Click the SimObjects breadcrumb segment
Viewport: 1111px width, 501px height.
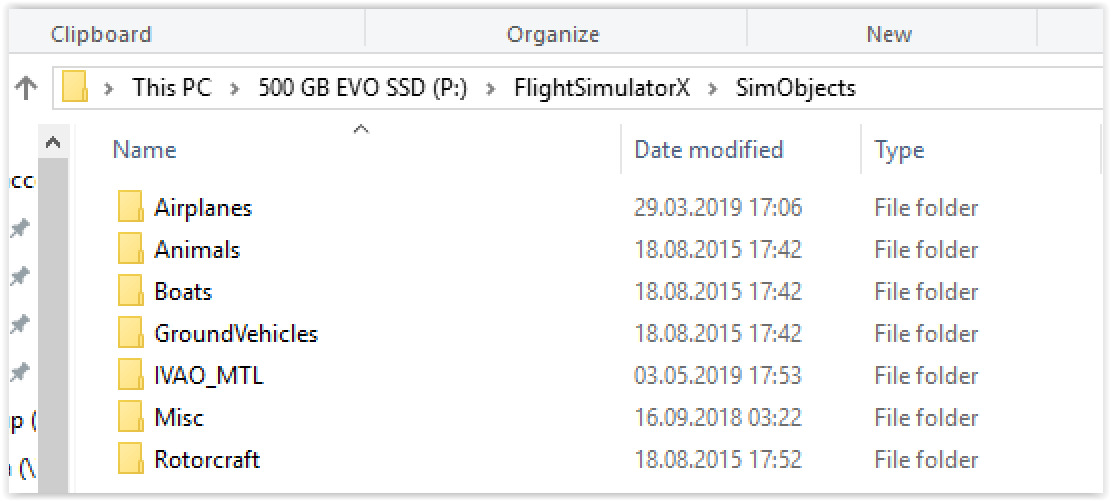[796, 88]
